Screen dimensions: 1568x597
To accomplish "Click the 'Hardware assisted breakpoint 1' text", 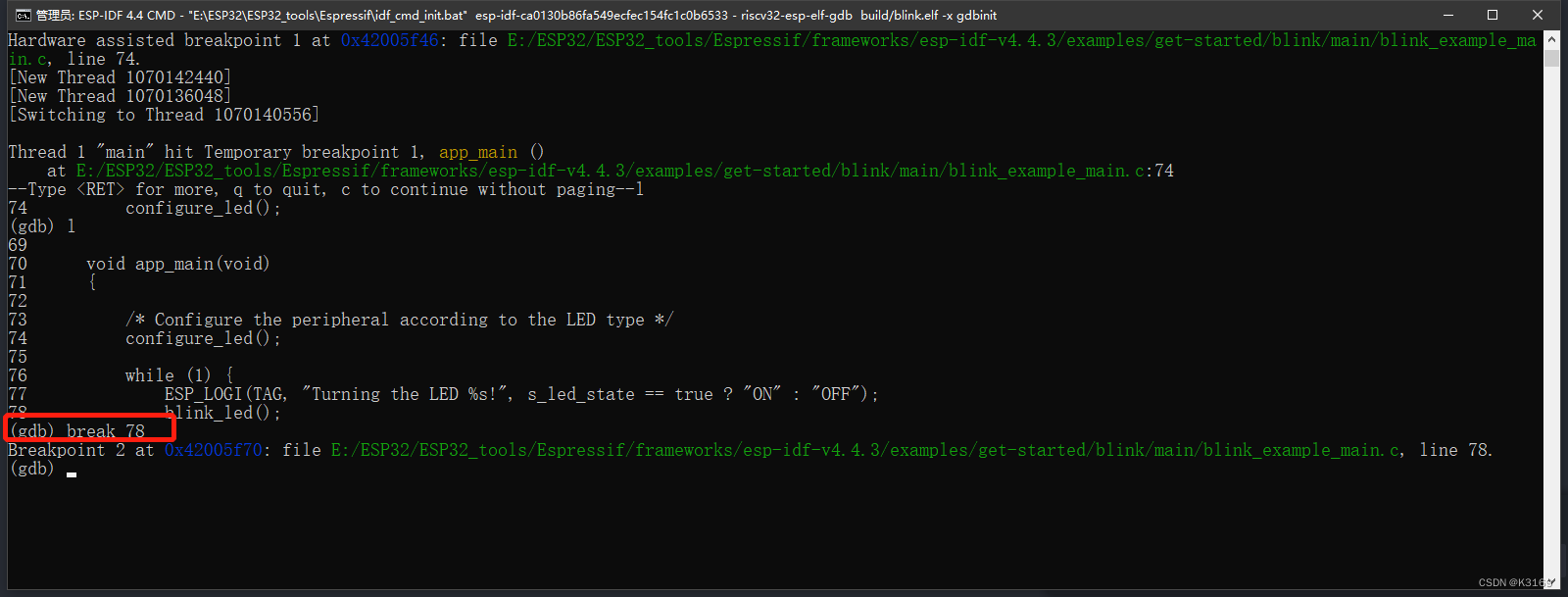I will tap(154, 40).
